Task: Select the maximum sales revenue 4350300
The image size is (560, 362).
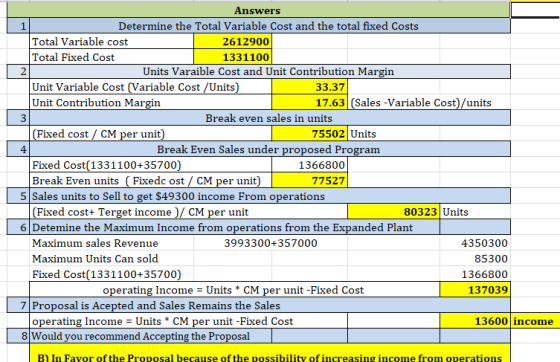Action: [475, 243]
